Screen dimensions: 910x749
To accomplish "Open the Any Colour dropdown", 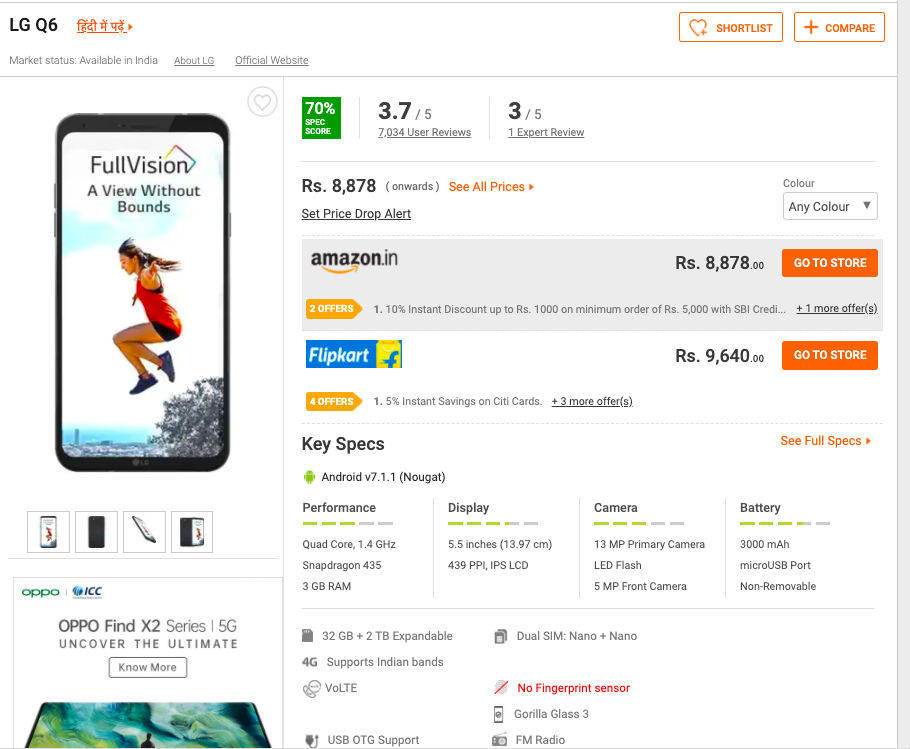I will pos(830,207).
